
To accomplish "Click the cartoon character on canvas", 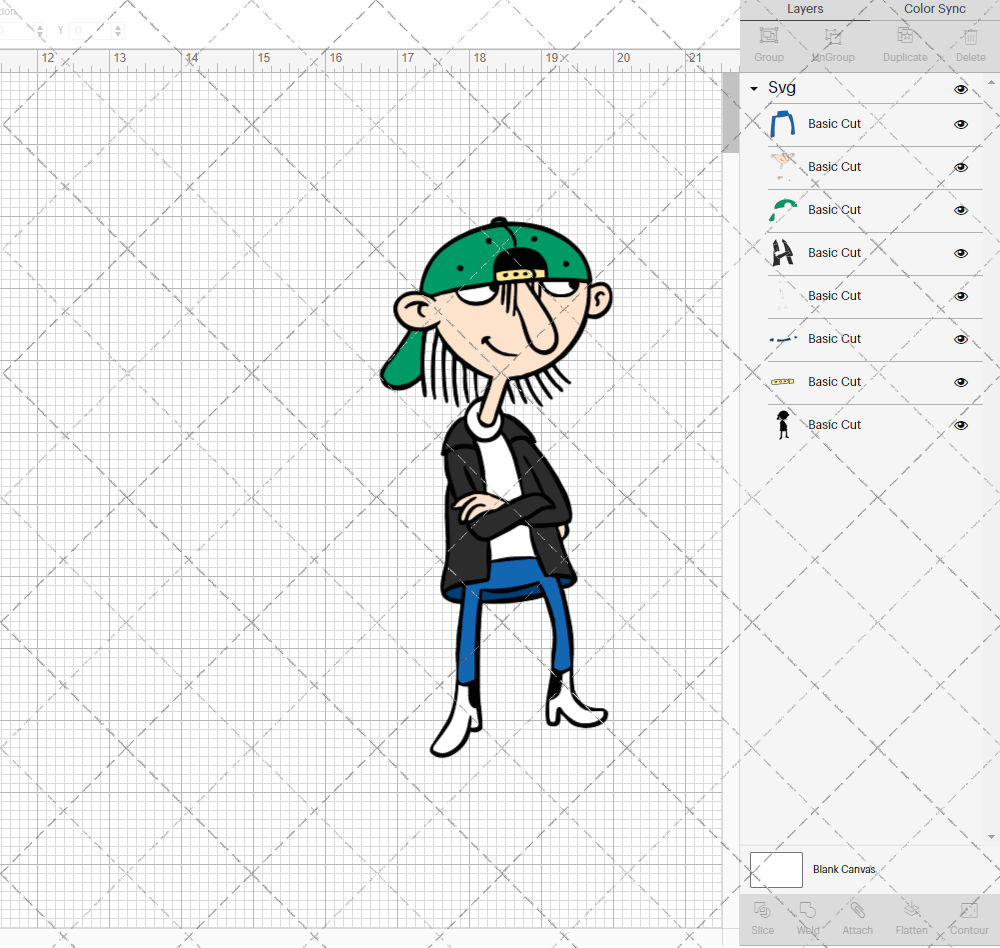I will click(497, 485).
